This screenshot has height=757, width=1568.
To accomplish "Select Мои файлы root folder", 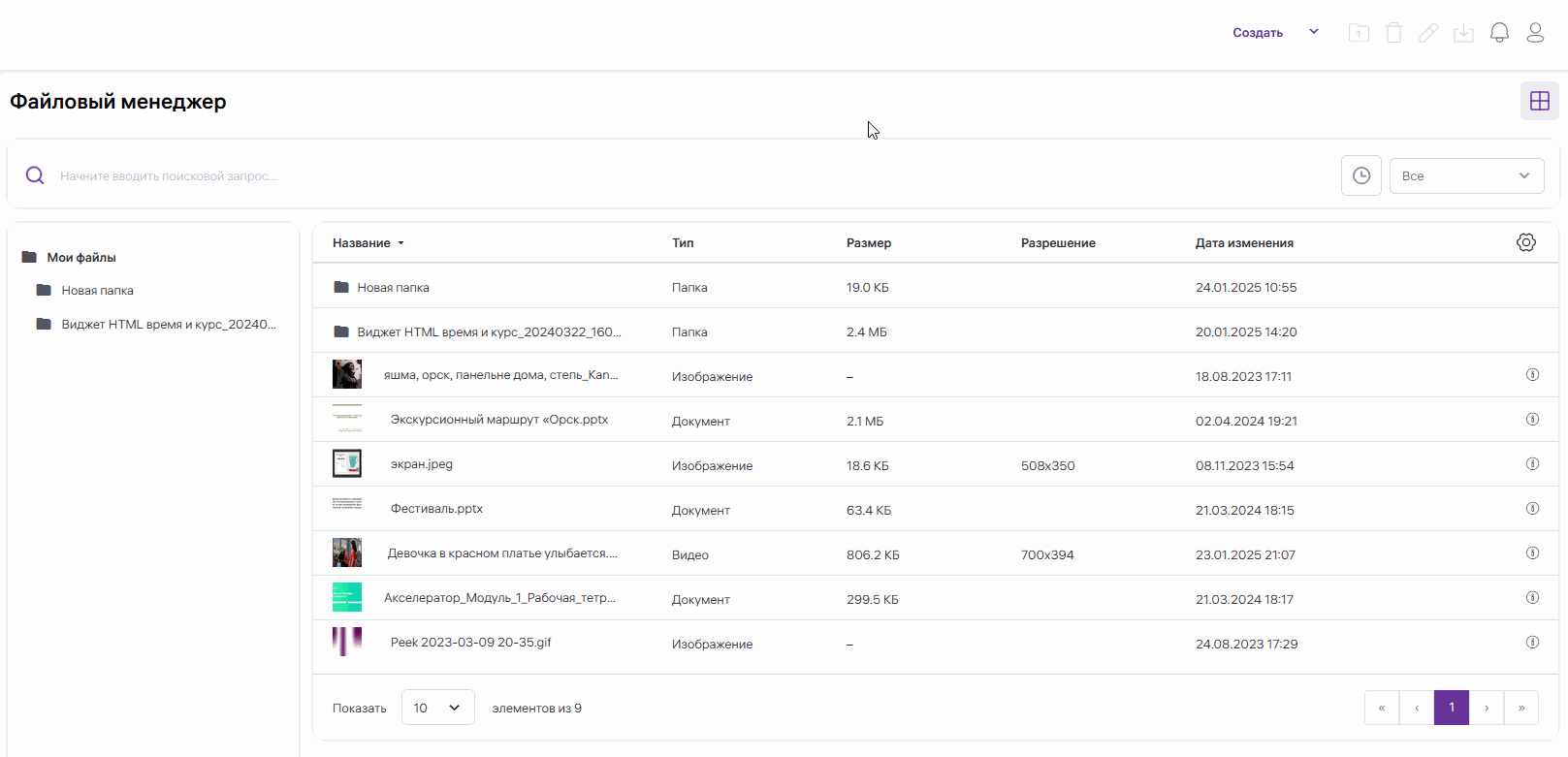I will coord(81,258).
